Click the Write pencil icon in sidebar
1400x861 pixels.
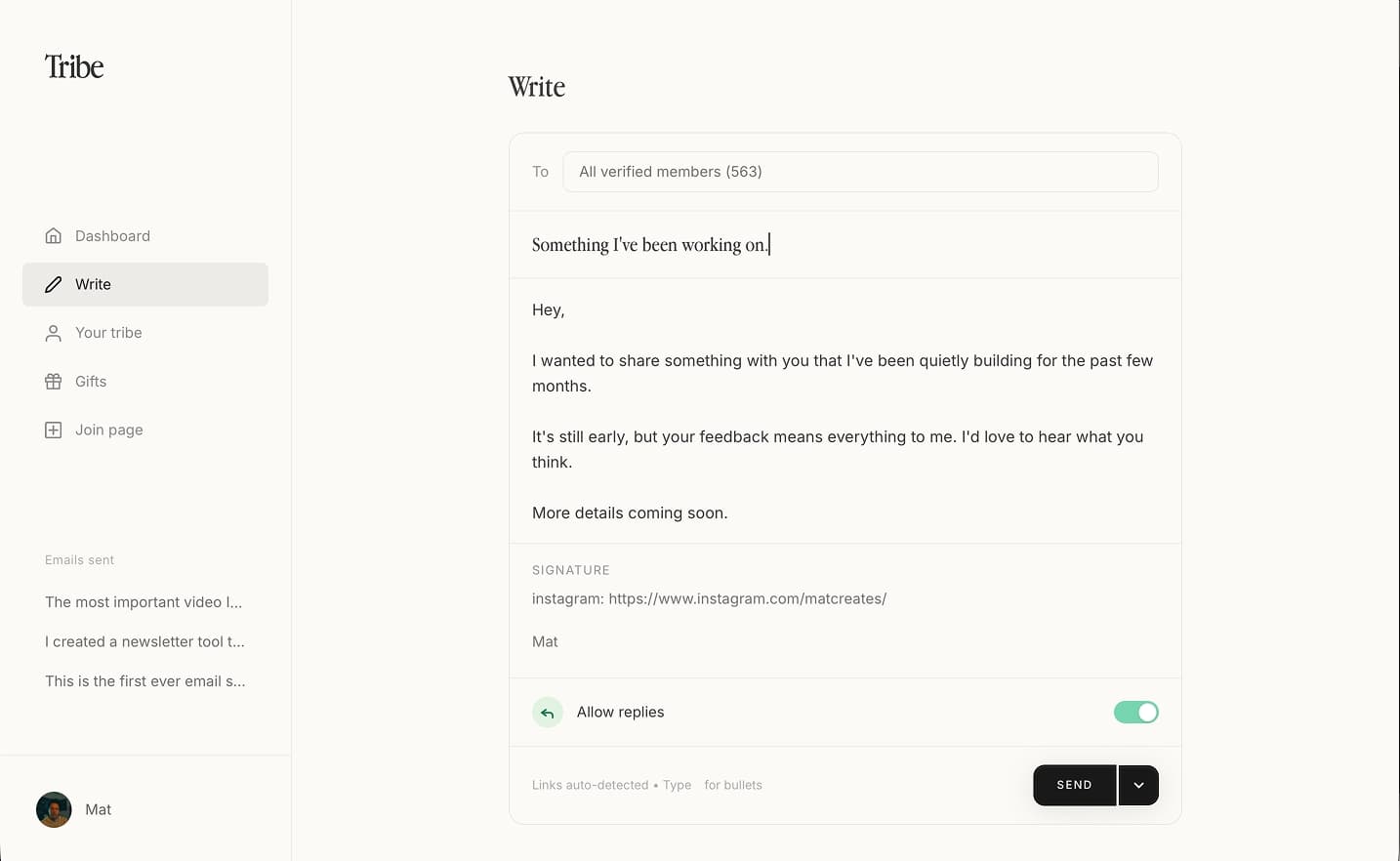(x=53, y=284)
